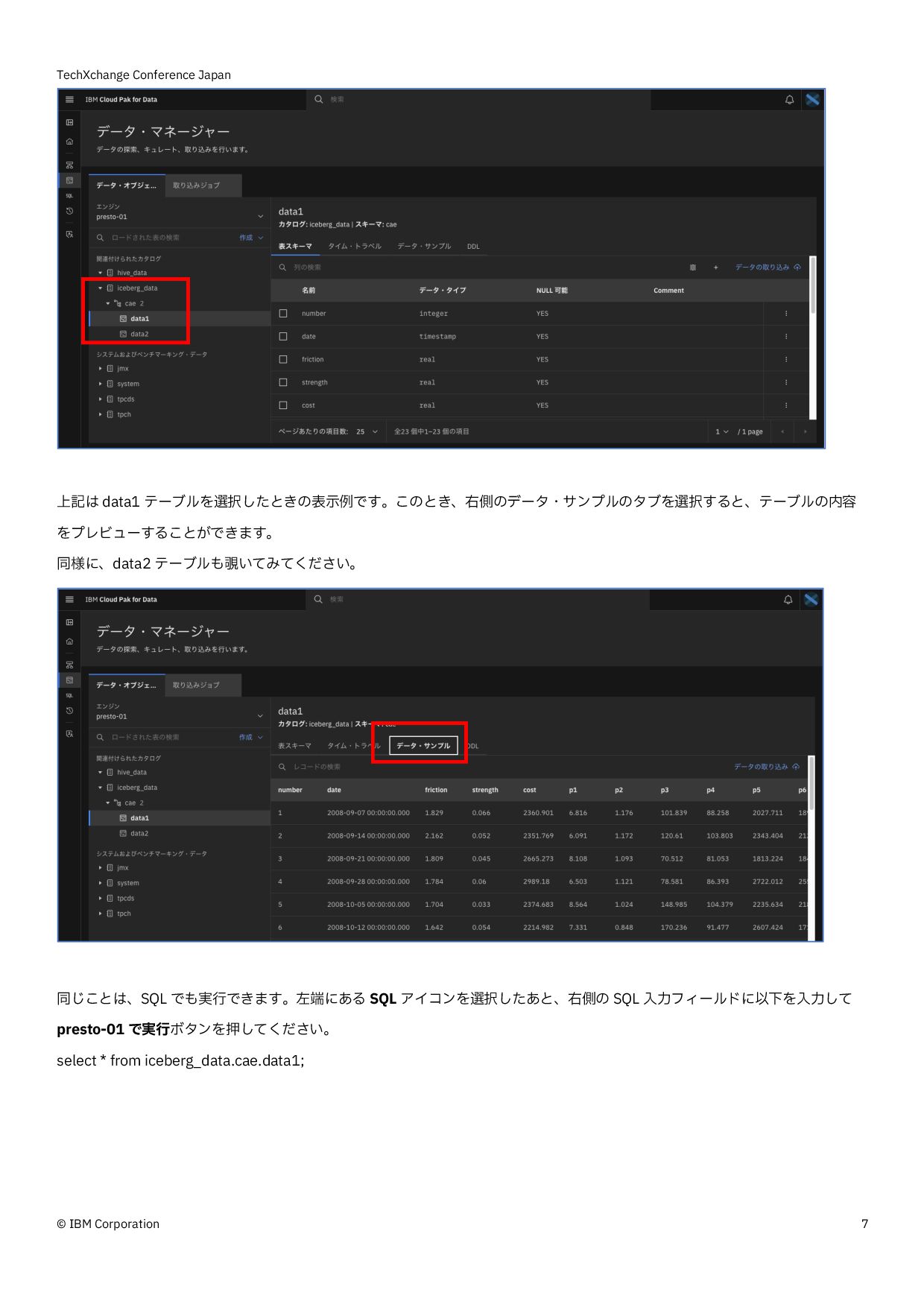Open the query history clock icon in the lower screenshot

pos(69,711)
